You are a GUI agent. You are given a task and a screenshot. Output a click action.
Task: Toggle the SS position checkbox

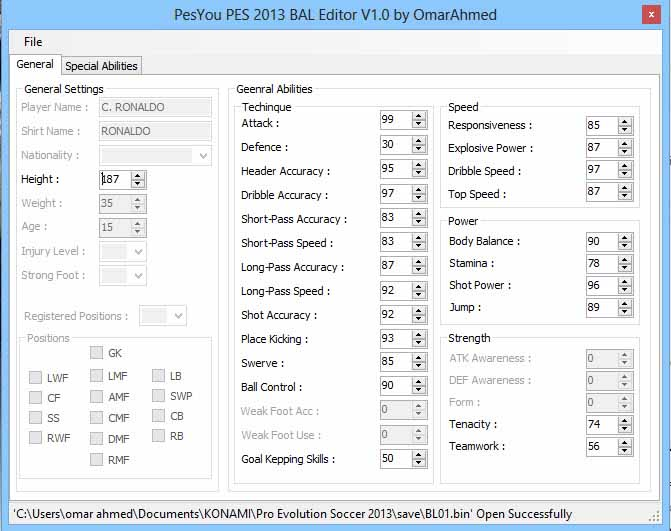coord(36,417)
